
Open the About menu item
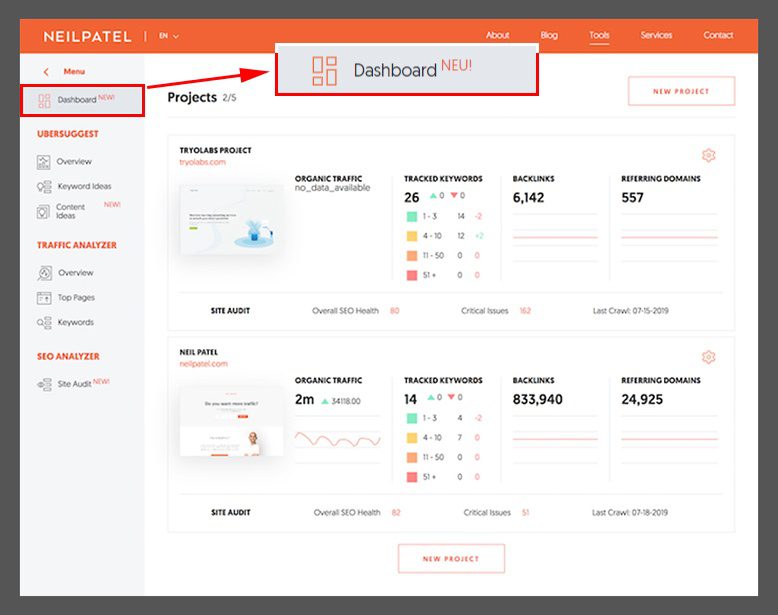[x=498, y=35]
